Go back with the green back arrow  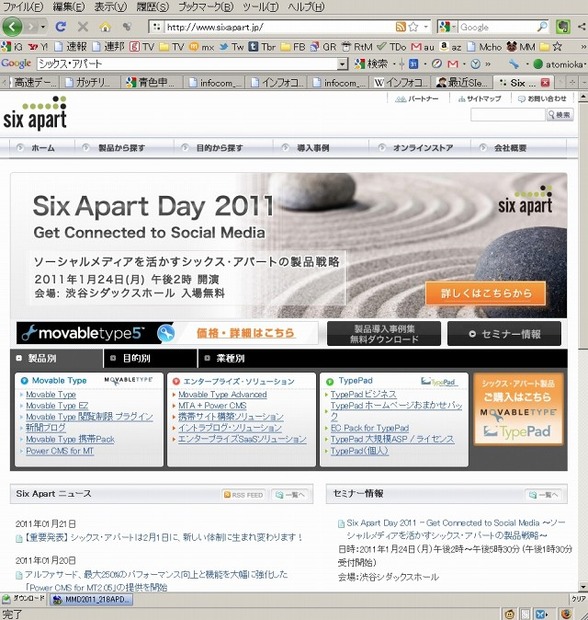[13, 26]
